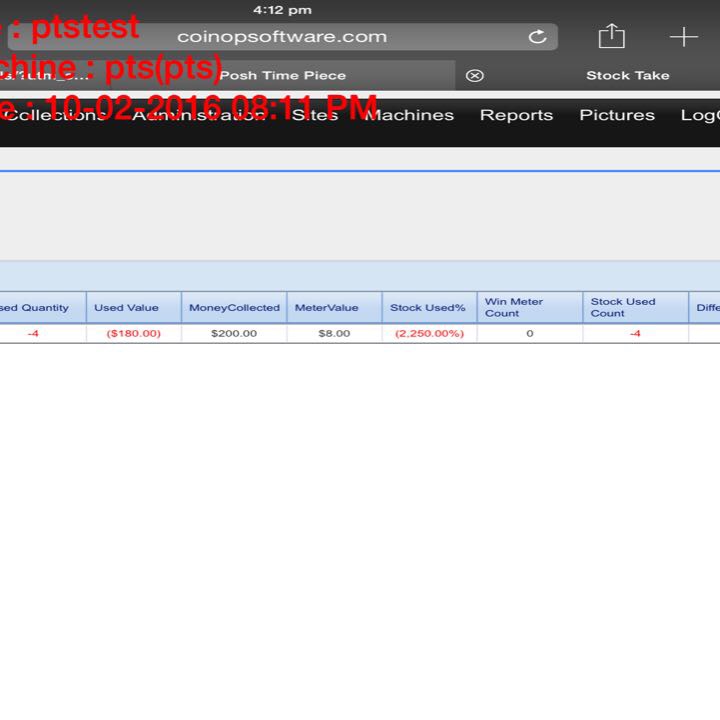Open the Administration menu
Screen dimensions: 720x720
point(197,115)
